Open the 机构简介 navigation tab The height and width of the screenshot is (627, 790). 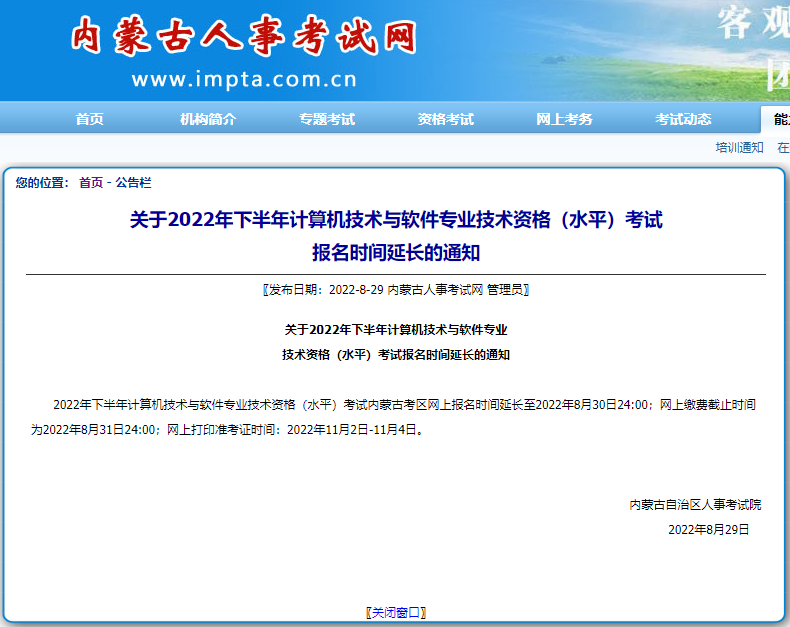click(x=208, y=119)
